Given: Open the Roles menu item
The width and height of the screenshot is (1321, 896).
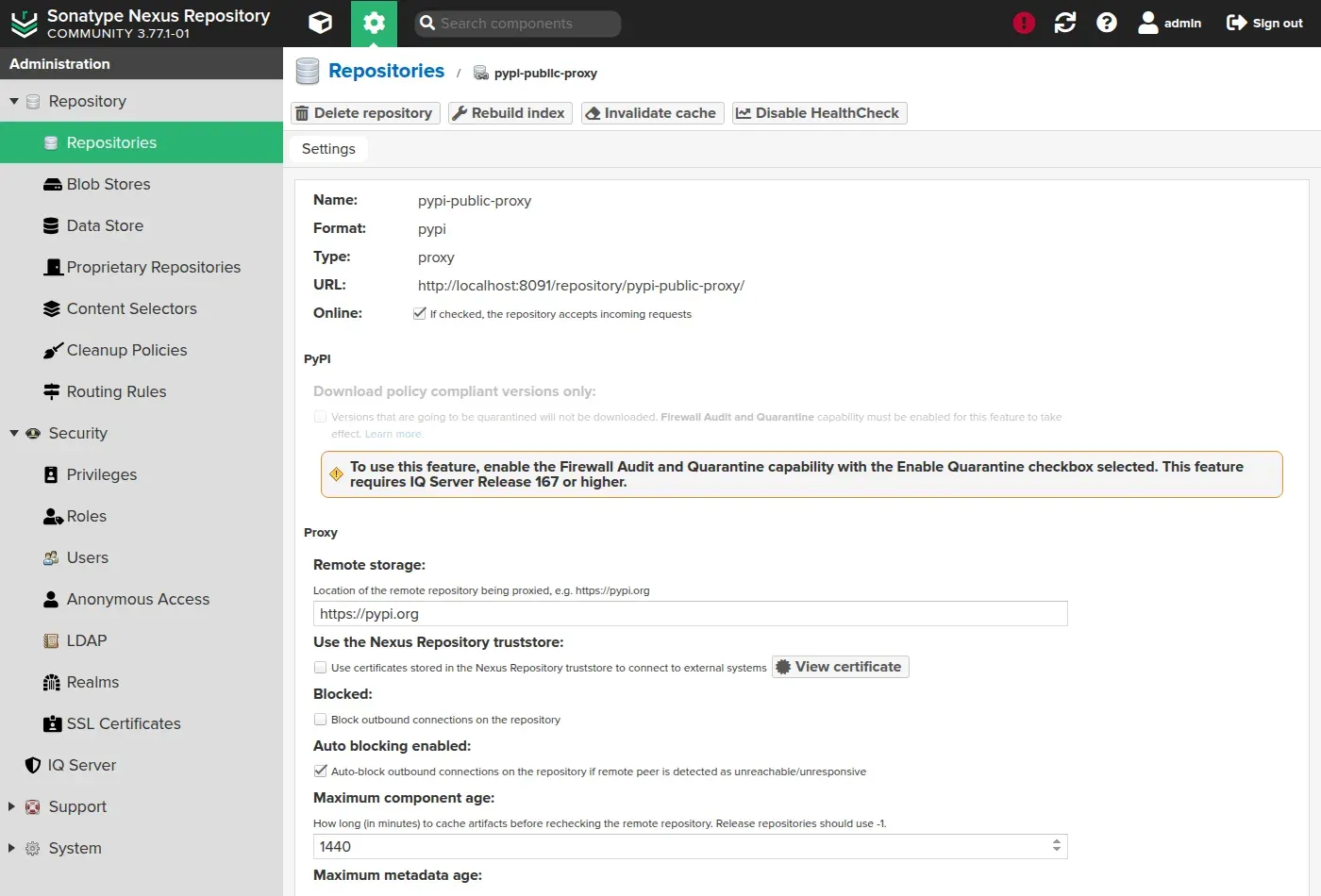Looking at the screenshot, I should coord(87,517).
